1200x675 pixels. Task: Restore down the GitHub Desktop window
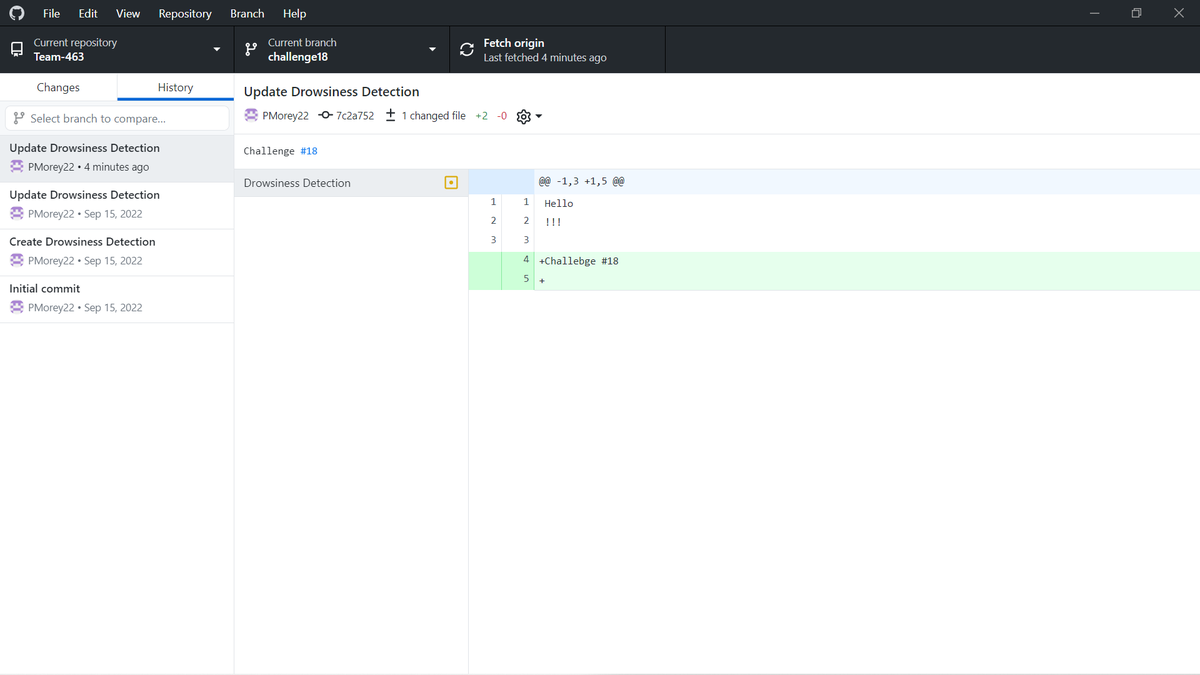pyautogui.click(x=1136, y=13)
